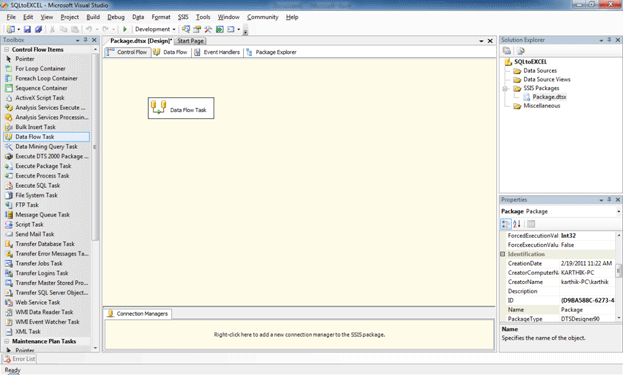Click the Properties grid vertical scrollbar
Viewport: 623px width, 375px height.
619,271
